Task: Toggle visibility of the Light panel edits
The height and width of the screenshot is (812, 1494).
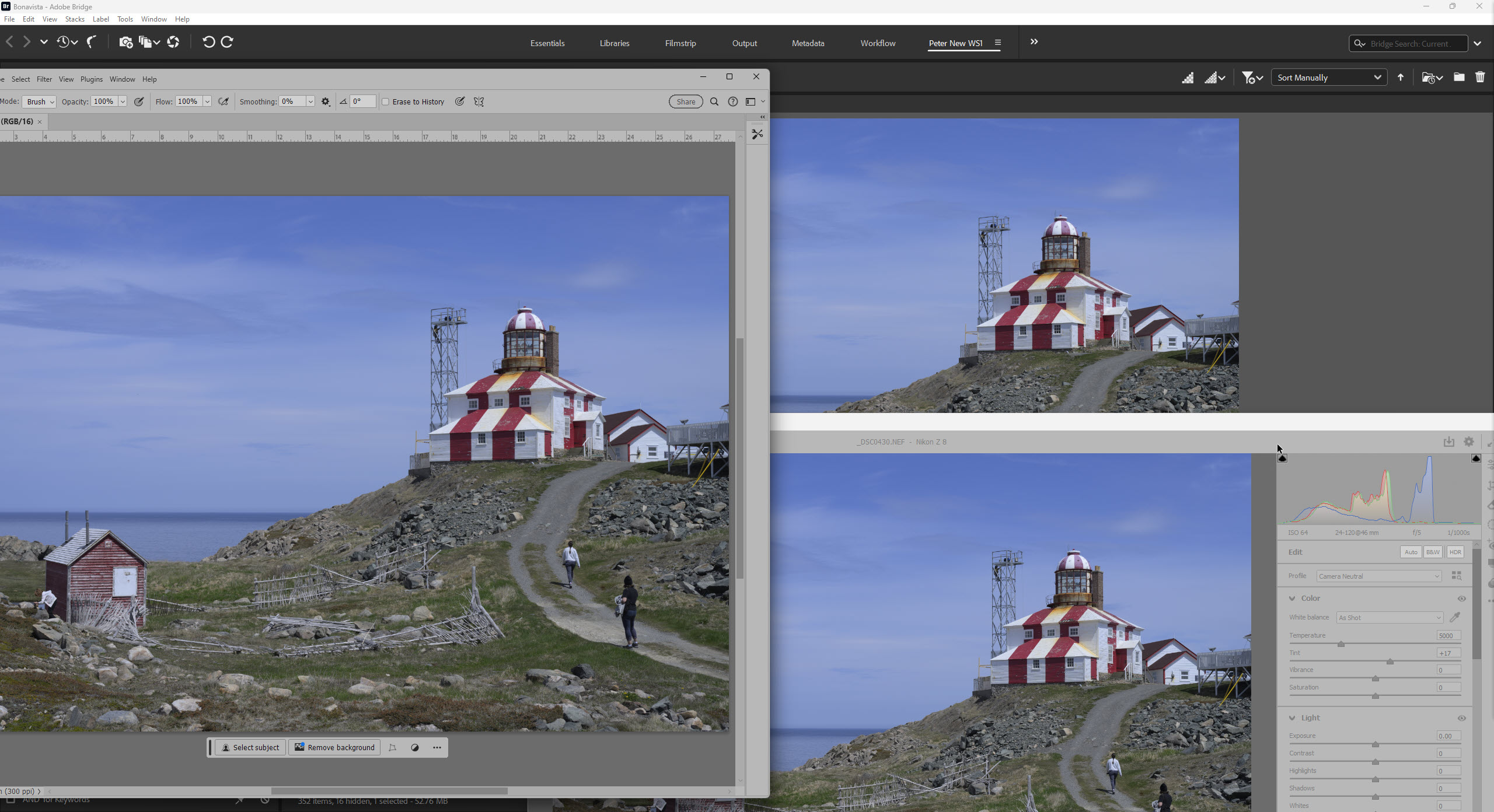Action: (1461, 718)
